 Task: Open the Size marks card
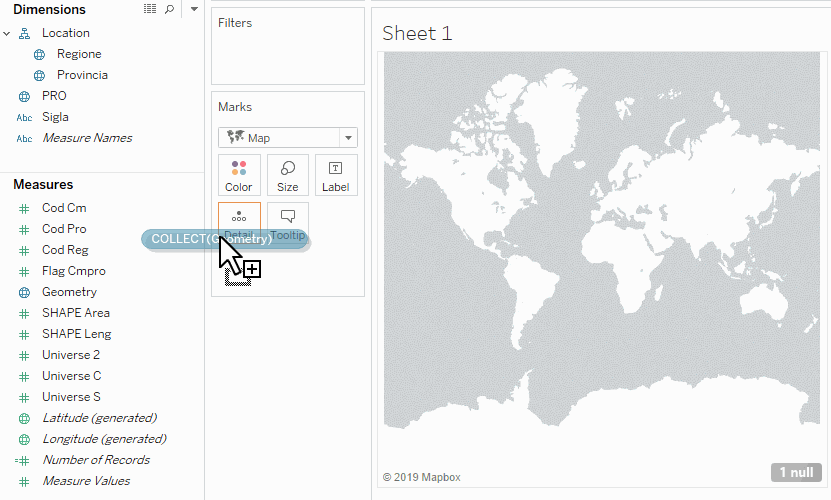(x=288, y=175)
